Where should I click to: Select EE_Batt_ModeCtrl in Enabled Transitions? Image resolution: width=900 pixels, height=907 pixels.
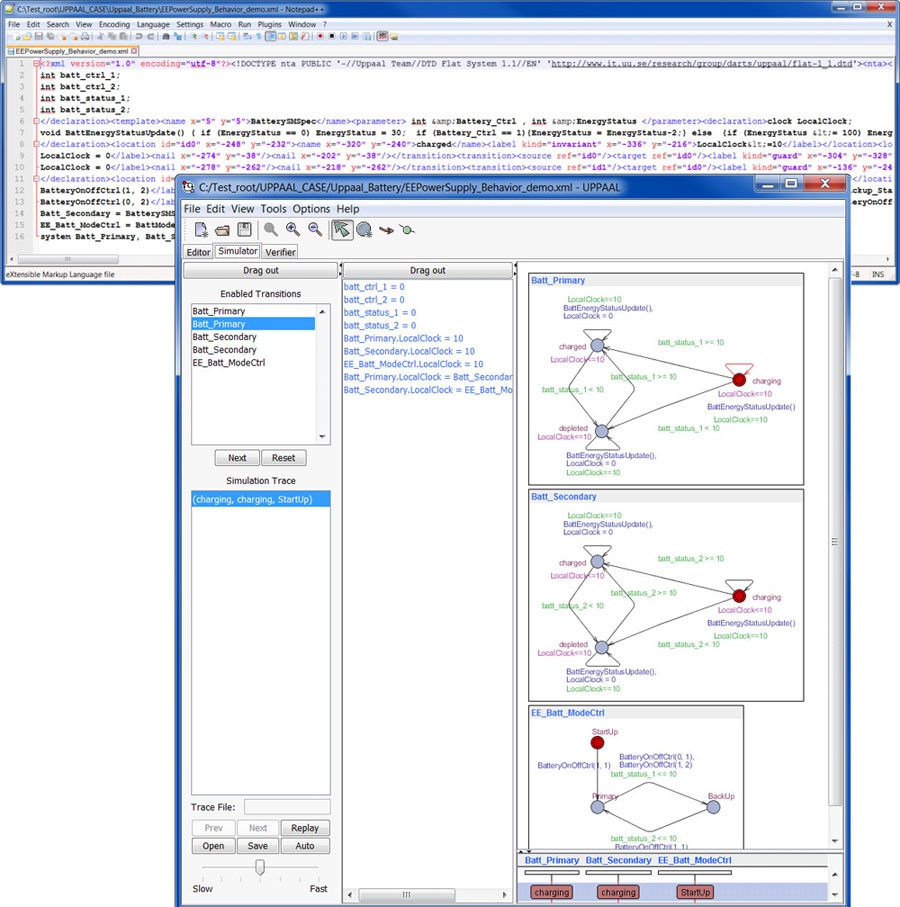click(253, 363)
